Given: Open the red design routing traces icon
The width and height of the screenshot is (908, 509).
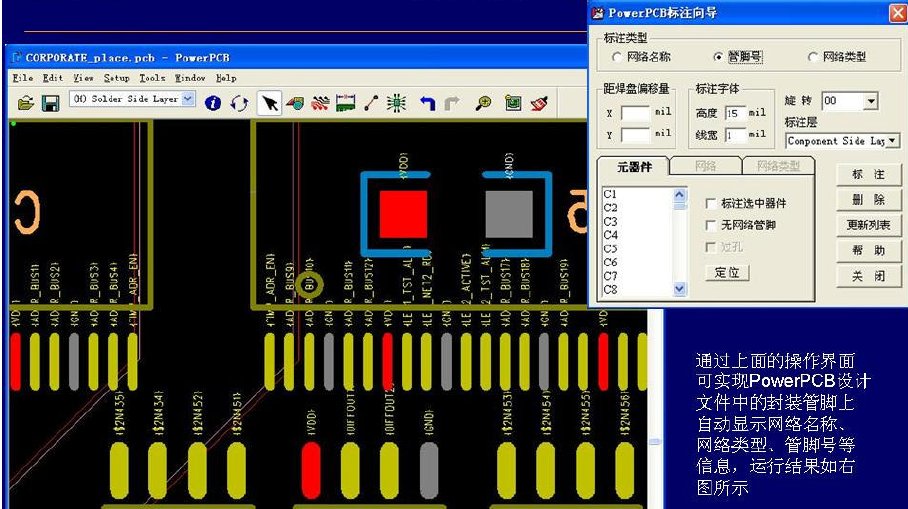Looking at the screenshot, I should [x=320, y=103].
